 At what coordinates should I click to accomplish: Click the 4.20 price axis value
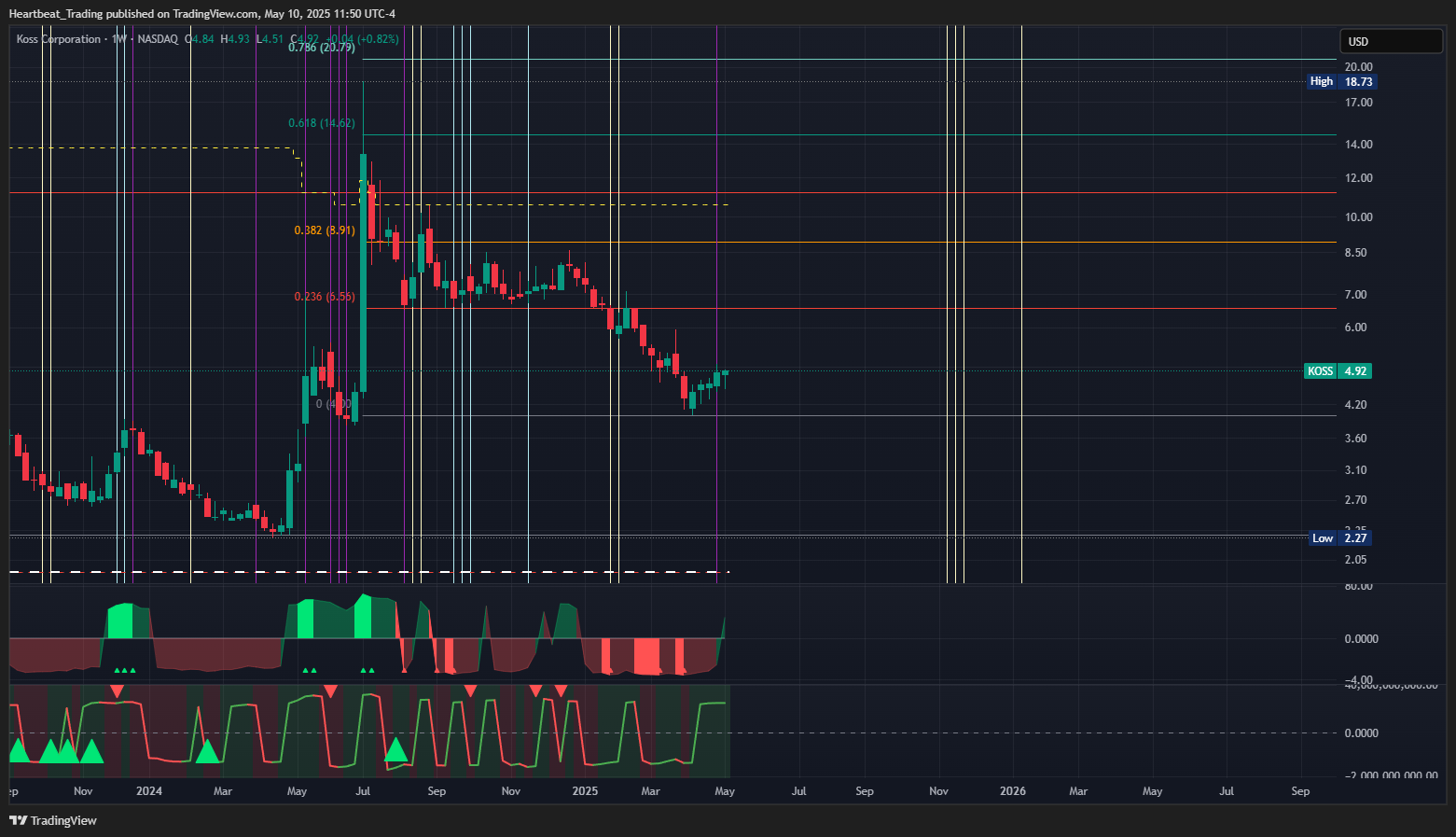[1355, 405]
